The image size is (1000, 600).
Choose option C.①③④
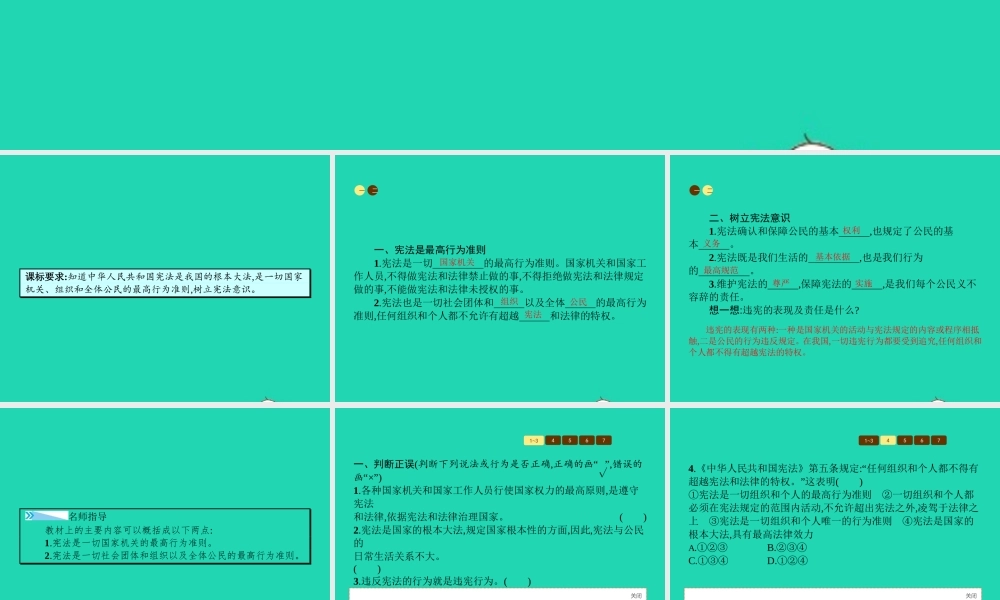coord(708,561)
